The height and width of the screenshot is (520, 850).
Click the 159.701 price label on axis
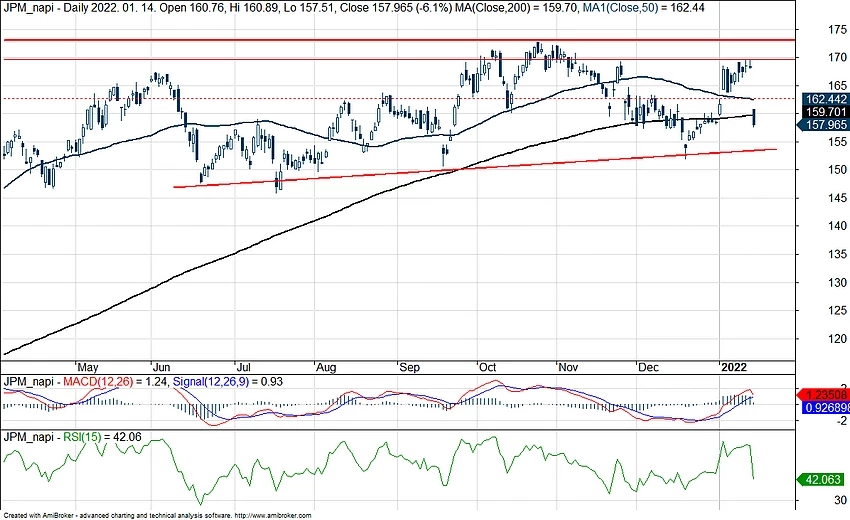click(x=826, y=112)
